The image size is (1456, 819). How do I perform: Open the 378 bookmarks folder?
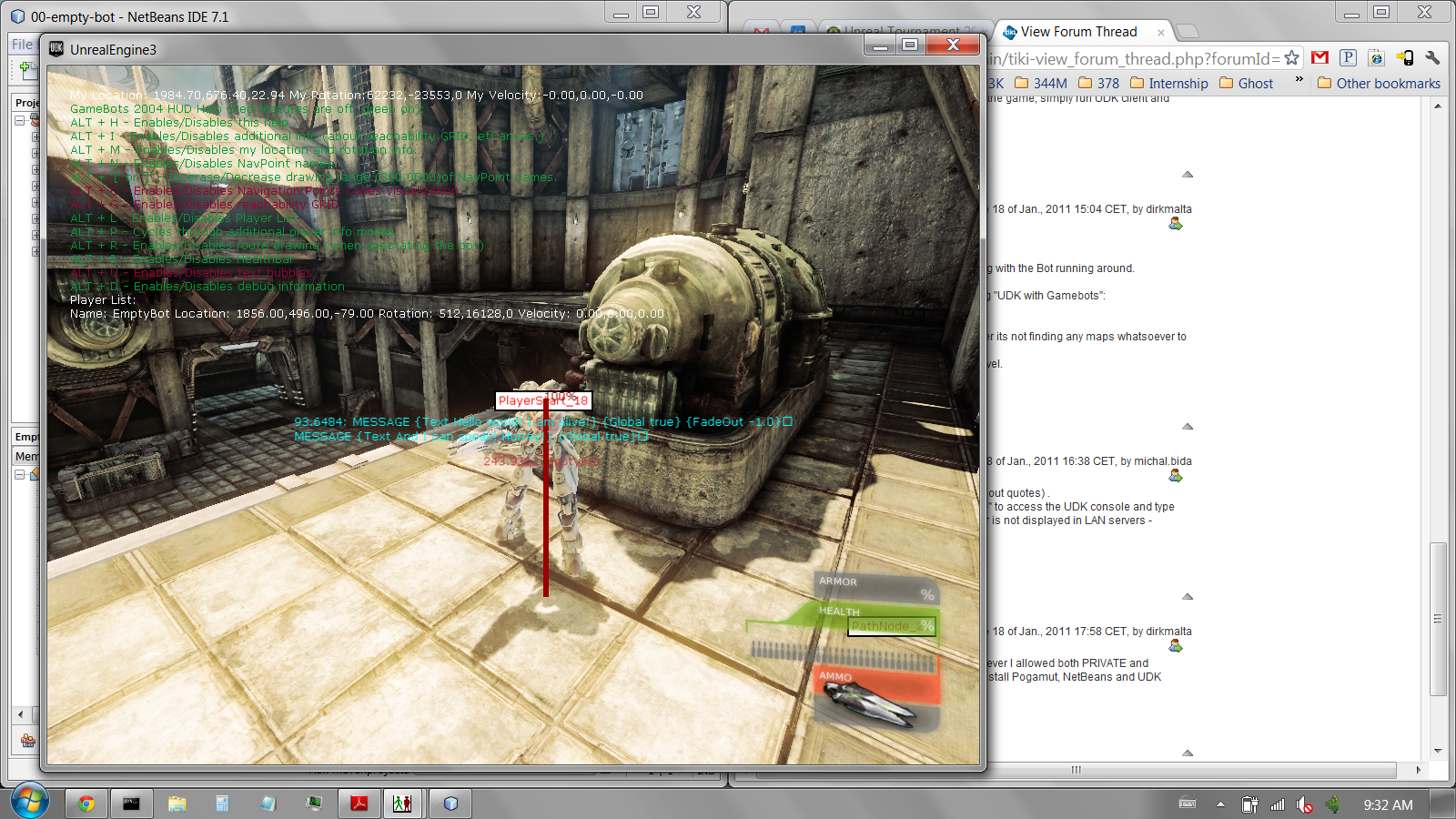[x=1098, y=83]
